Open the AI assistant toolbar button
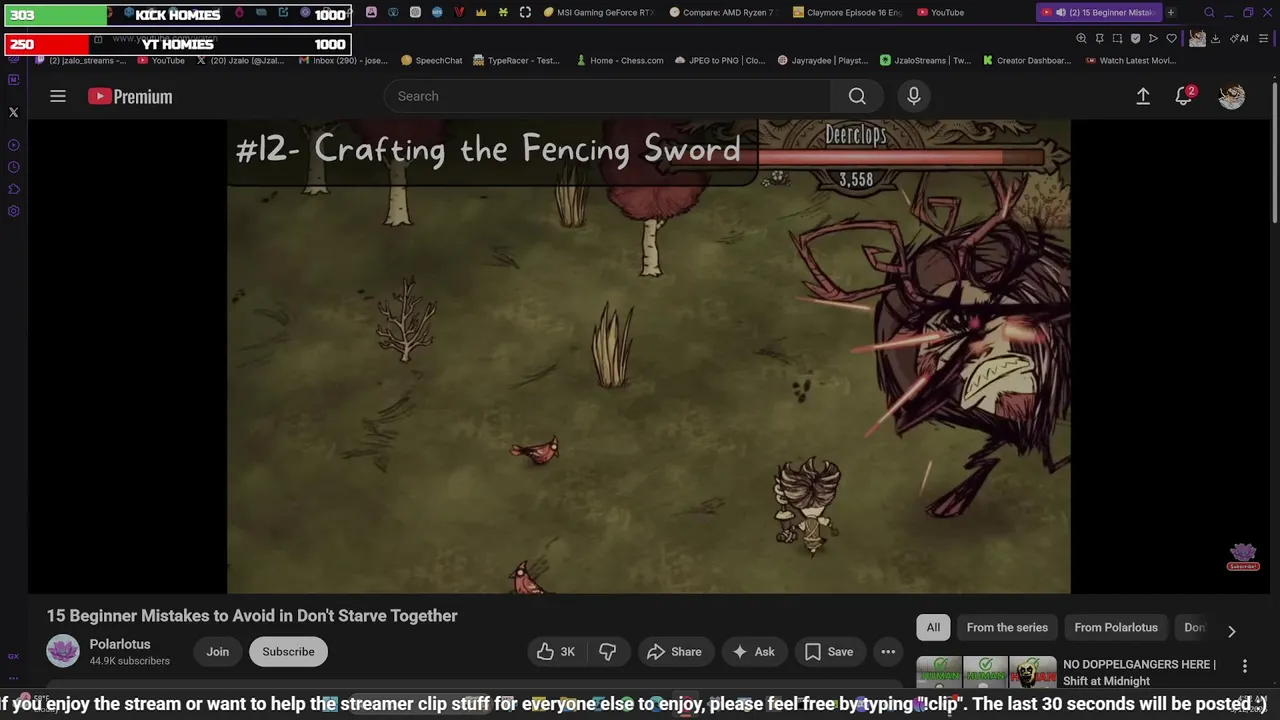 coord(1240,38)
